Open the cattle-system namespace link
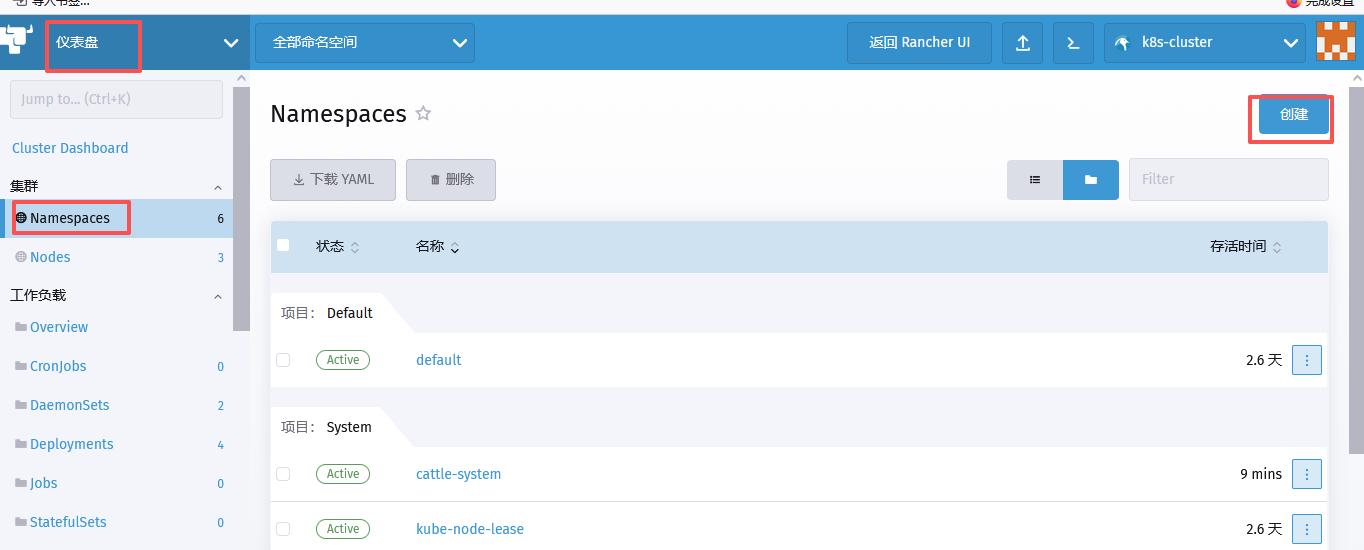This screenshot has width=1364, height=550. pos(459,474)
